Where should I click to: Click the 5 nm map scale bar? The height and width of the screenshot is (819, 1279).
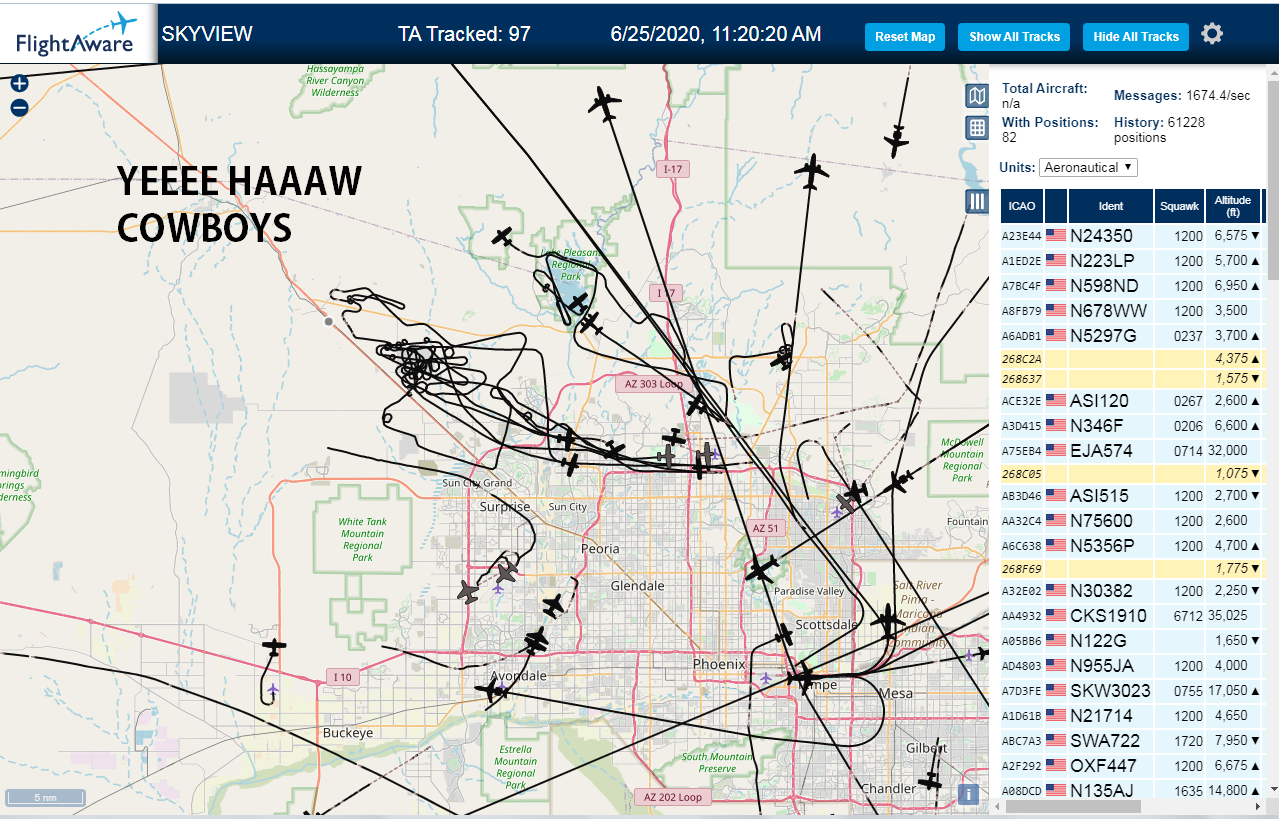click(x=45, y=798)
